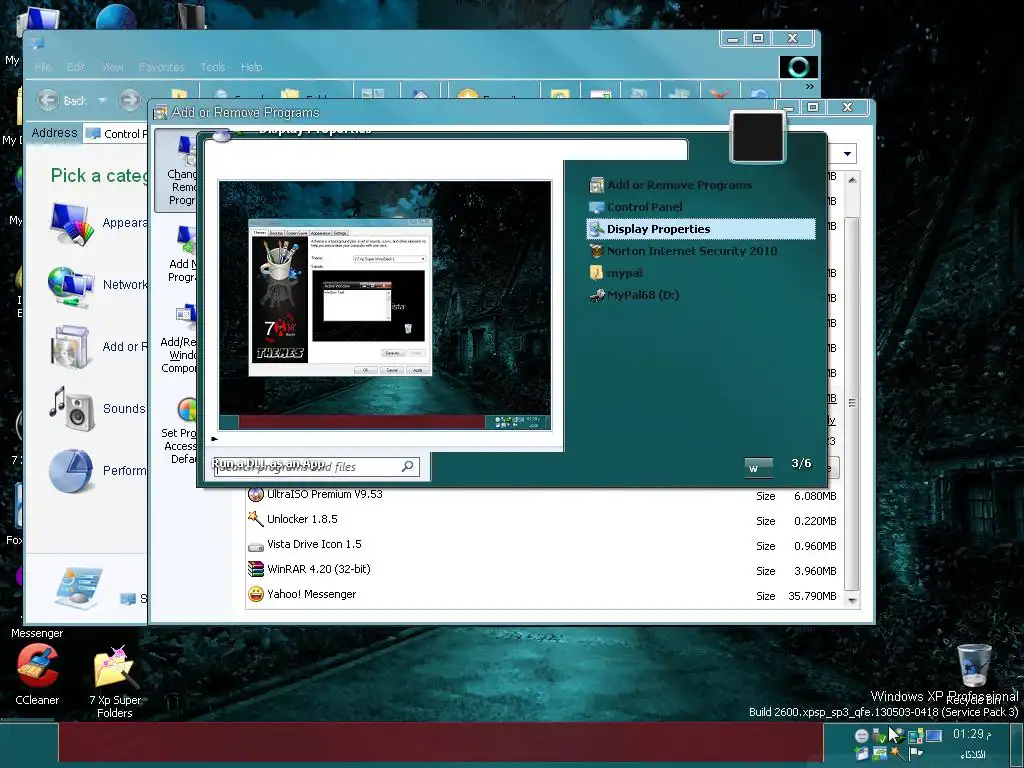Open the Performance category icon
Screen dimensions: 1024x768
pyautogui.click(x=71, y=471)
